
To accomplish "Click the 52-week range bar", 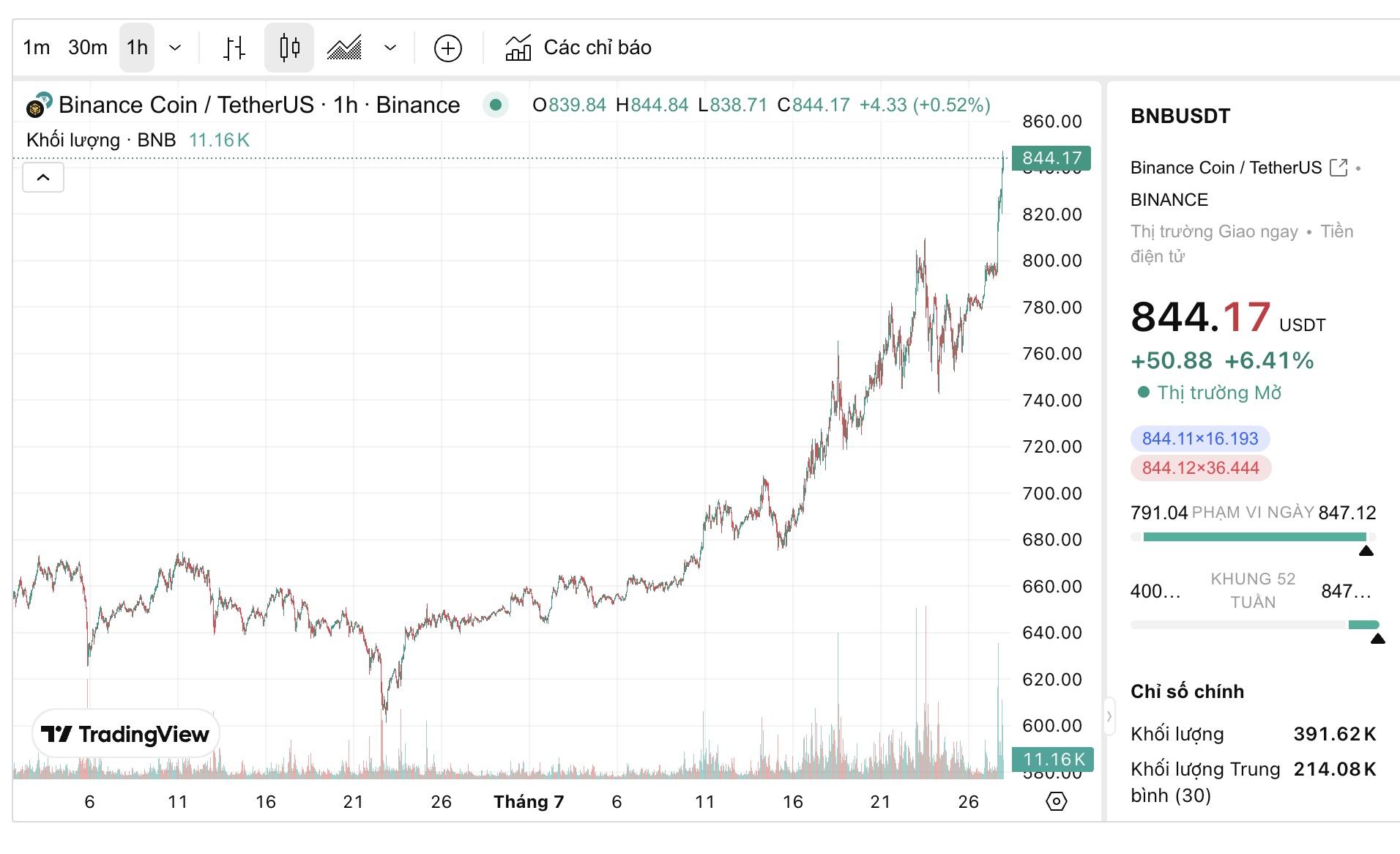I will pyautogui.click(x=1254, y=625).
